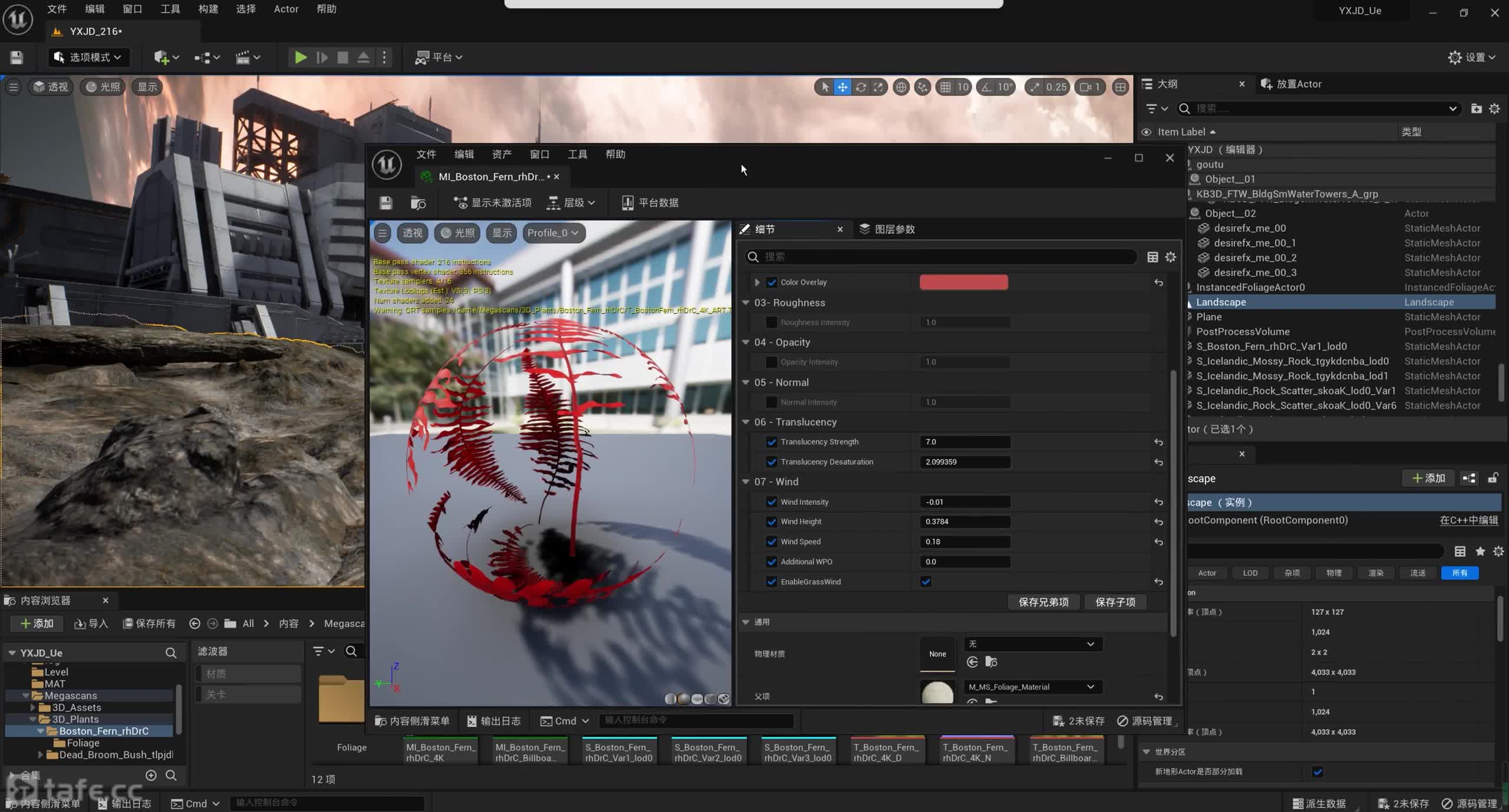Image resolution: width=1509 pixels, height=812 pixels.
Task: Click the 保存子项 button
Action: (x=1115, y=602)
